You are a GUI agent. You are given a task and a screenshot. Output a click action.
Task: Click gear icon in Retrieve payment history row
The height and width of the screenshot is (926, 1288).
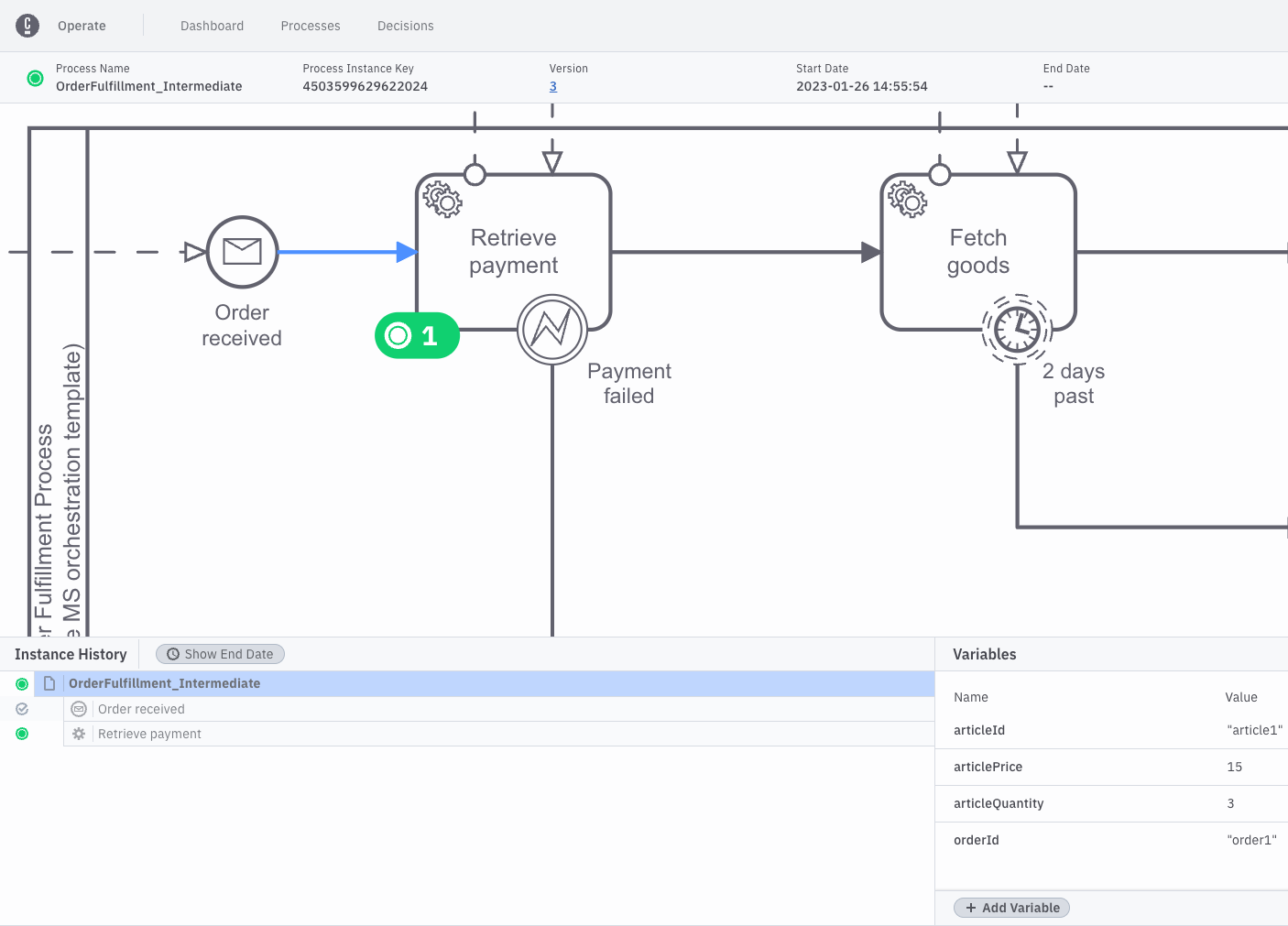(79, 734)
